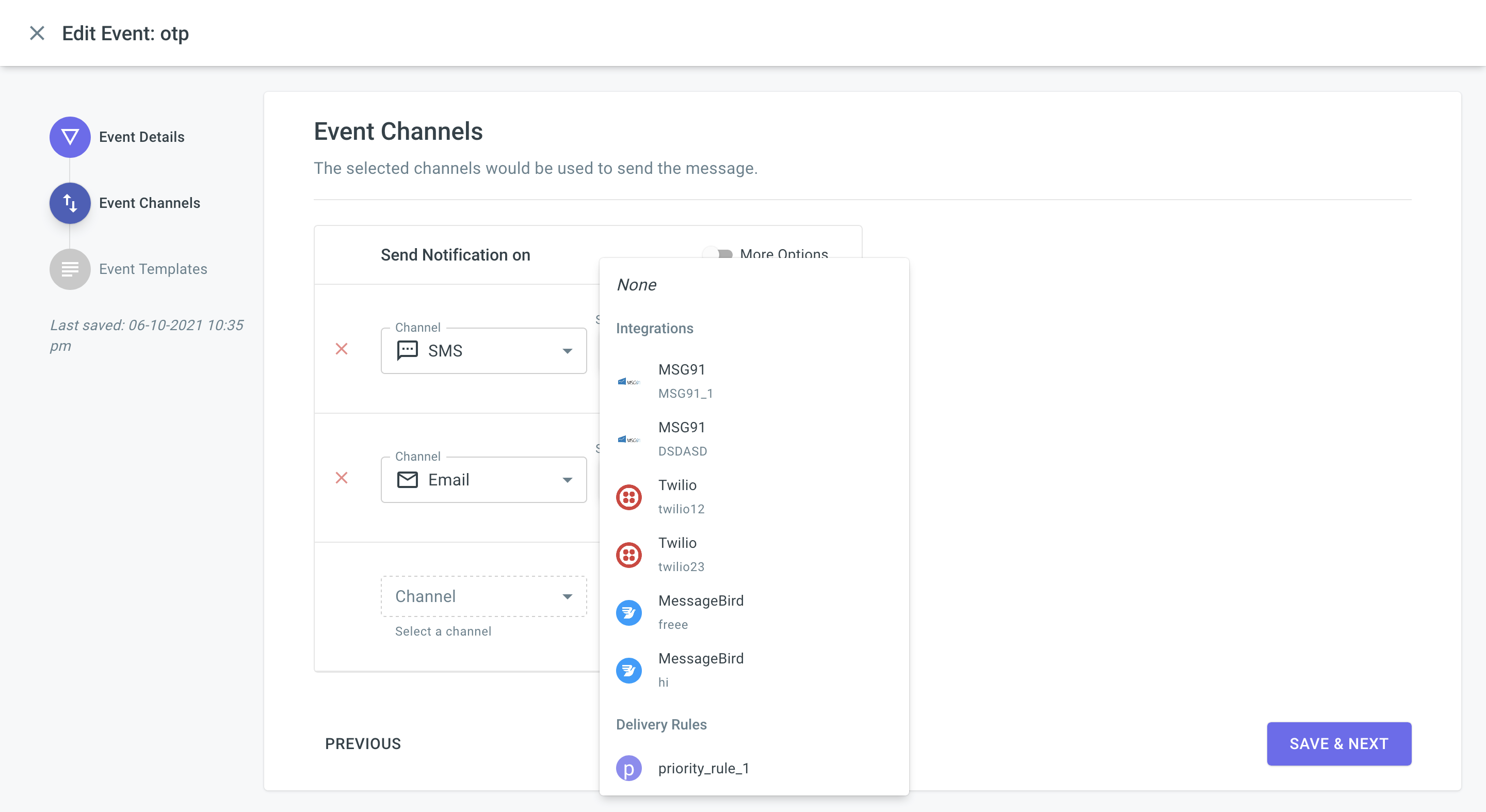This screenshot has height=812, width=1486.
Task: Choose the MSG91 DSDASD integration
Action: click(682, 439)
